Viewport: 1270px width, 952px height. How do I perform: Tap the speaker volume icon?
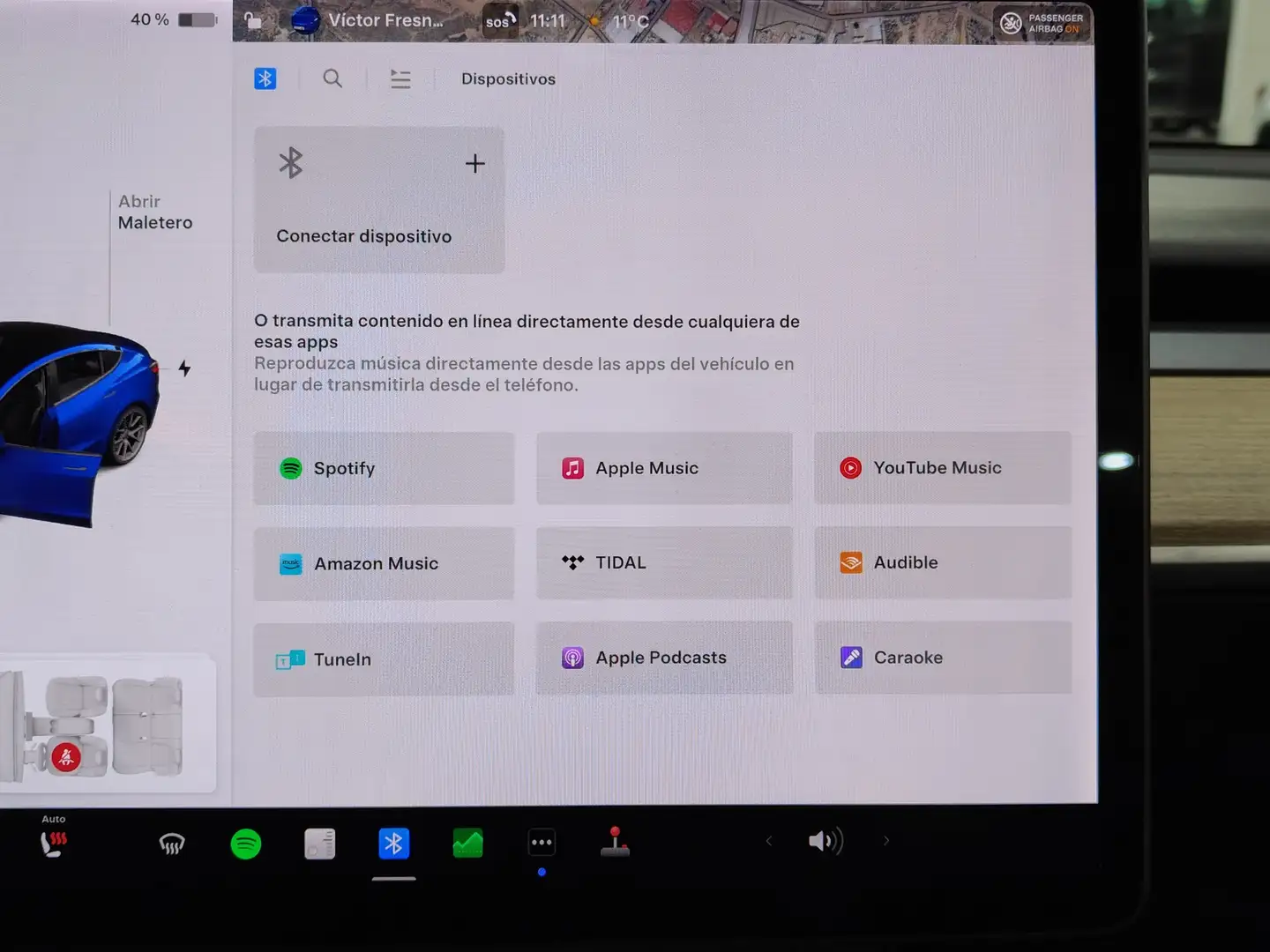pos(825,841)
